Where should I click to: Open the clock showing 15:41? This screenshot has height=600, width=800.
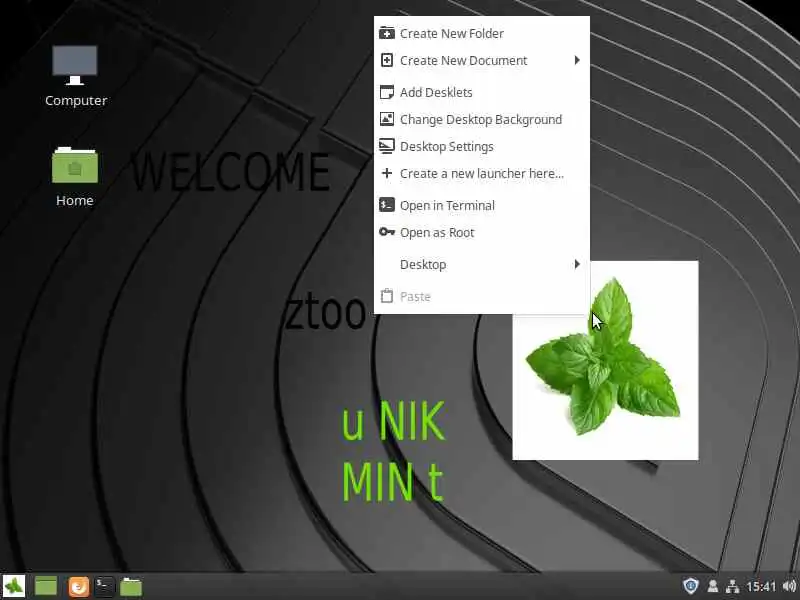click(x=761, y=586)
